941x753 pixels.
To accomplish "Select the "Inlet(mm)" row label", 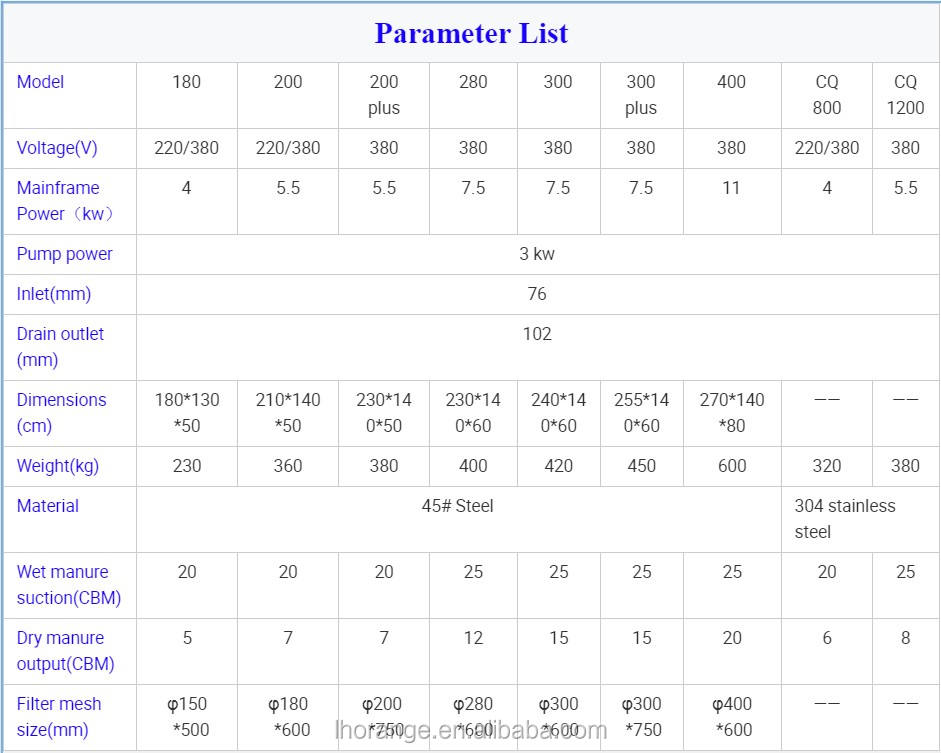I will 53,294.
